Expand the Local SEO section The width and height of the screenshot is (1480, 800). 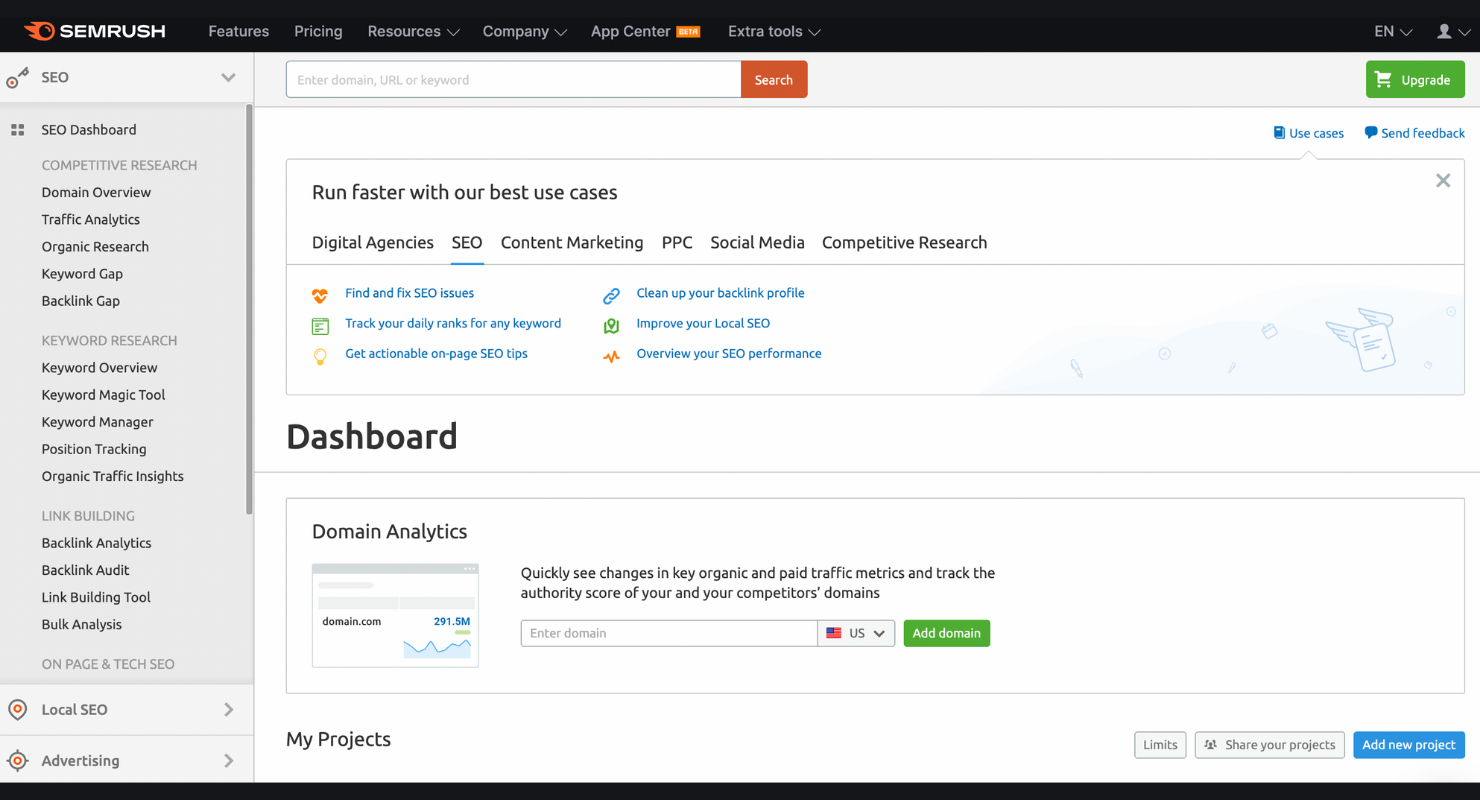tap(229, 710)
